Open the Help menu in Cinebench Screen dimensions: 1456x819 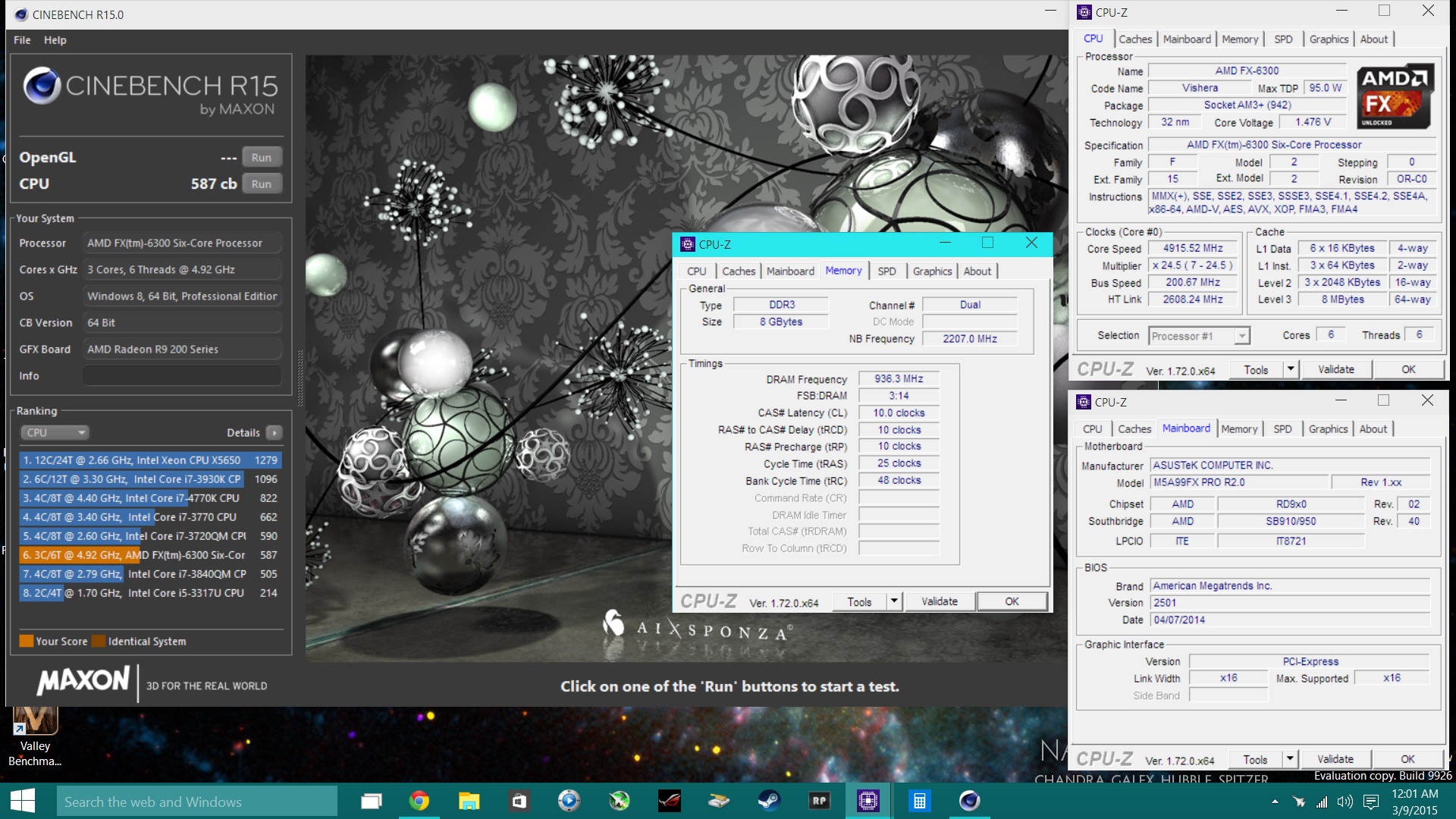(x=55, y=40)
